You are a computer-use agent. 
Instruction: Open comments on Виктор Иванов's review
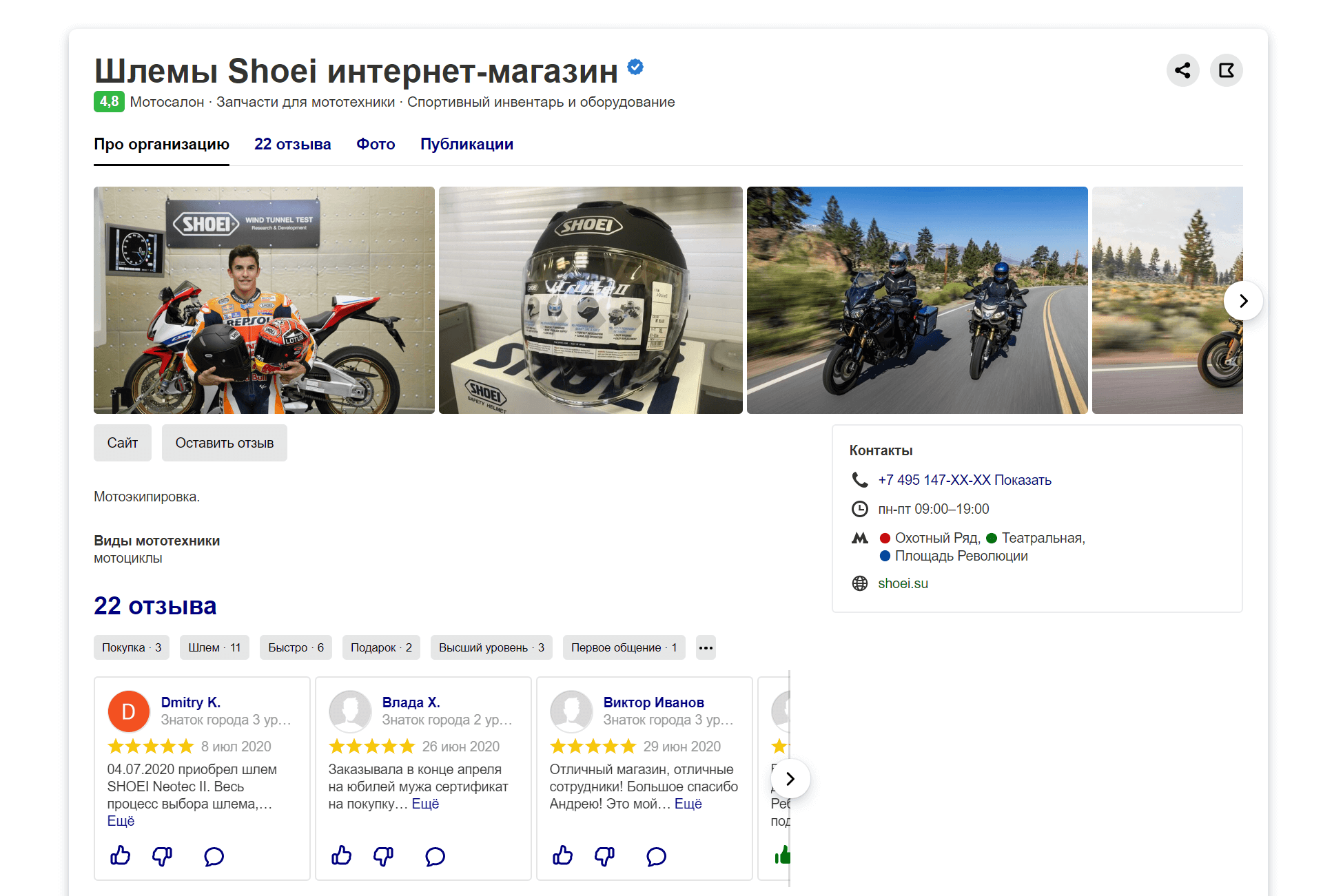pyautogui.click(x=657, y=856)
